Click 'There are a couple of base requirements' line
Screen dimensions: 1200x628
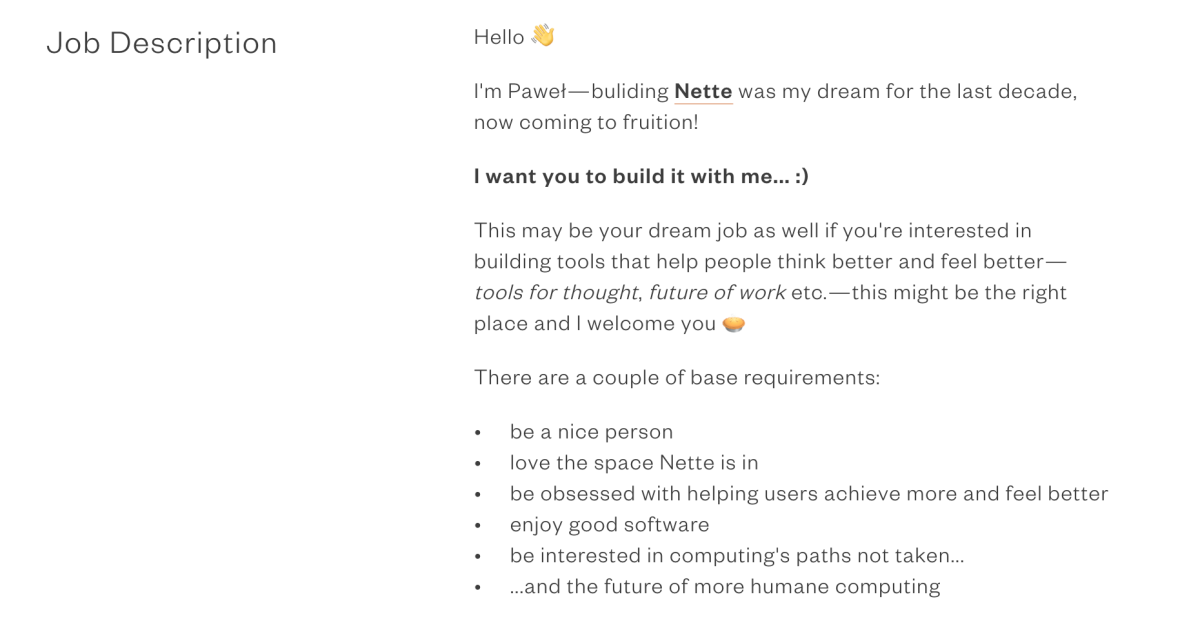677,378
